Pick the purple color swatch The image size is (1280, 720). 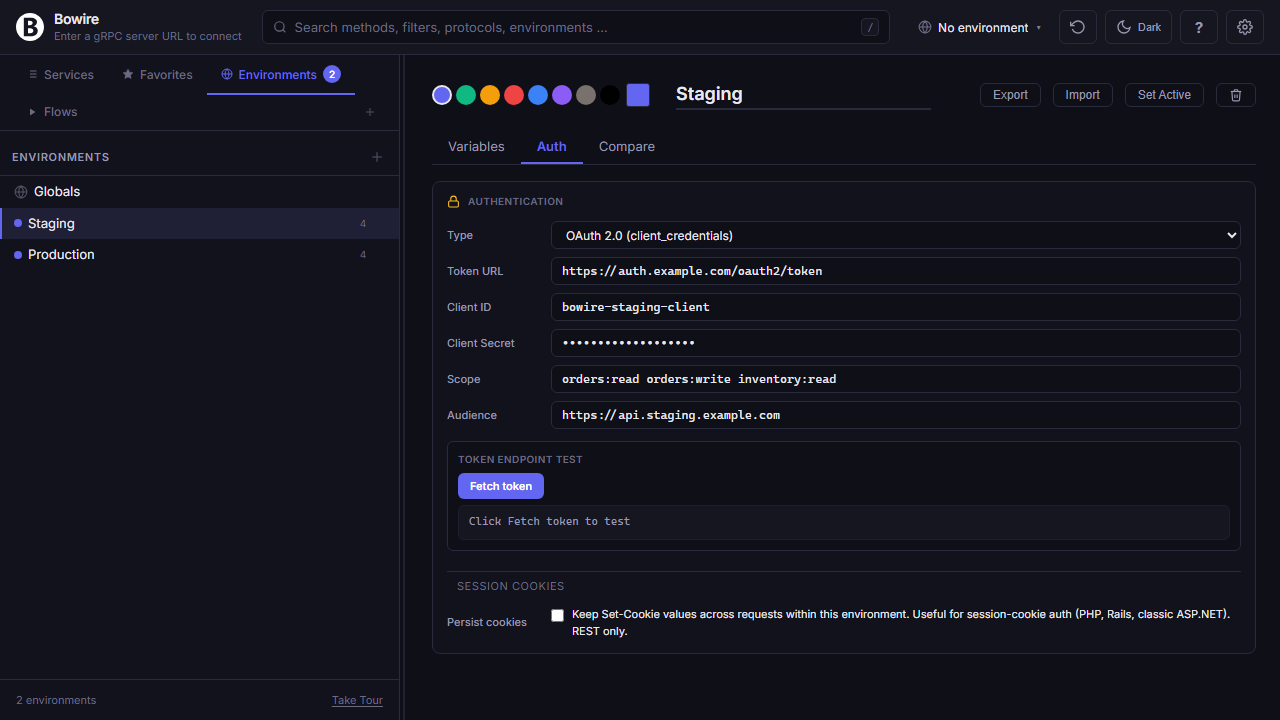[x=562, y=95]
